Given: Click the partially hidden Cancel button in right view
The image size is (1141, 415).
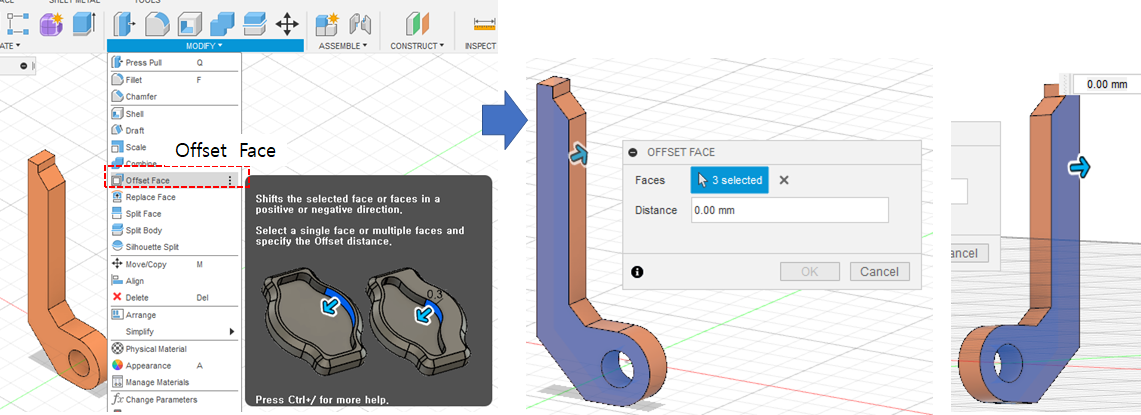Looking at the screenshot, I should (x=971, y=253).
